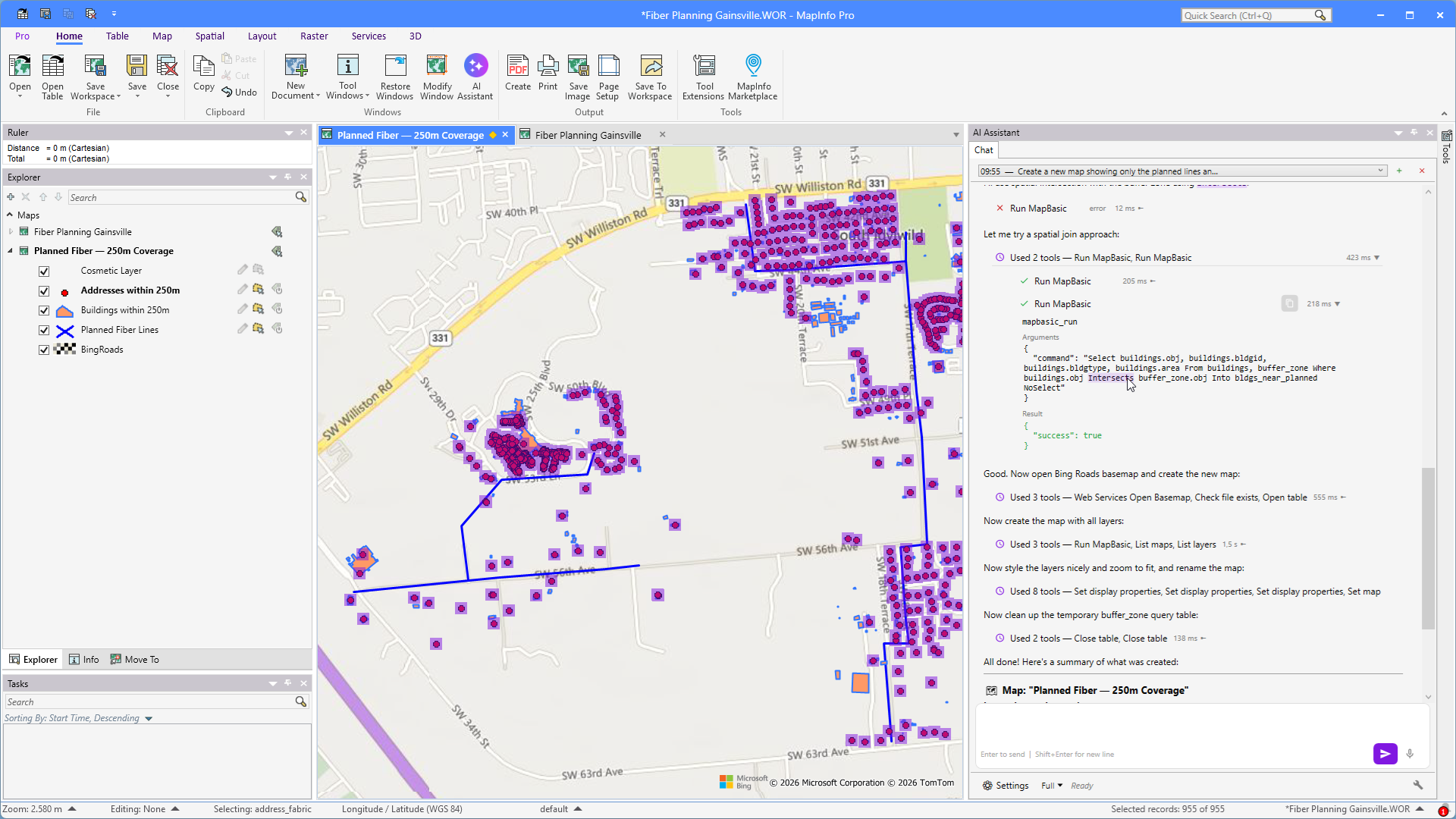Switch to the Move To tab

135,660
